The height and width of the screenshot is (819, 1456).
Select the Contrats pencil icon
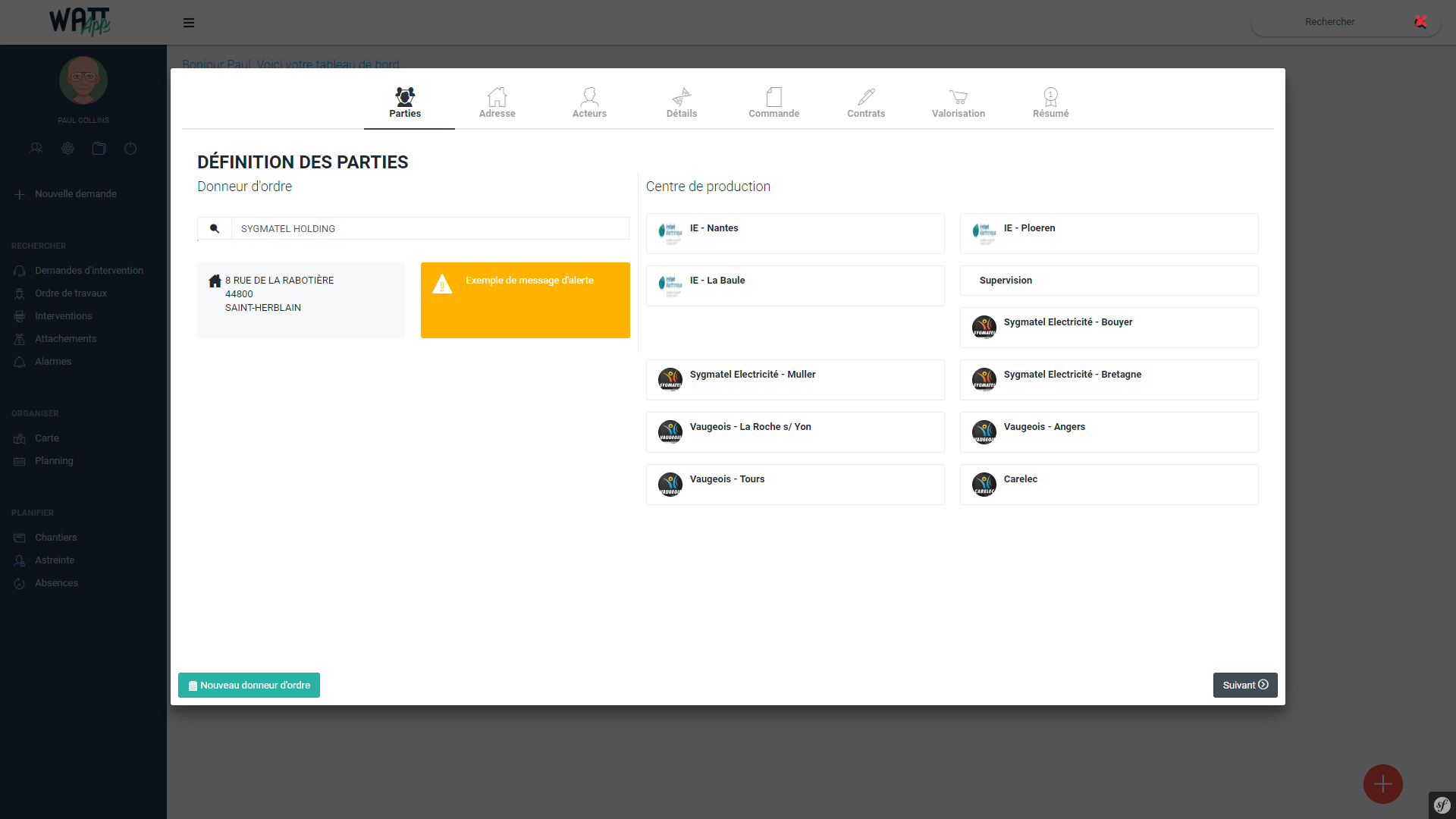coord(866,97)
